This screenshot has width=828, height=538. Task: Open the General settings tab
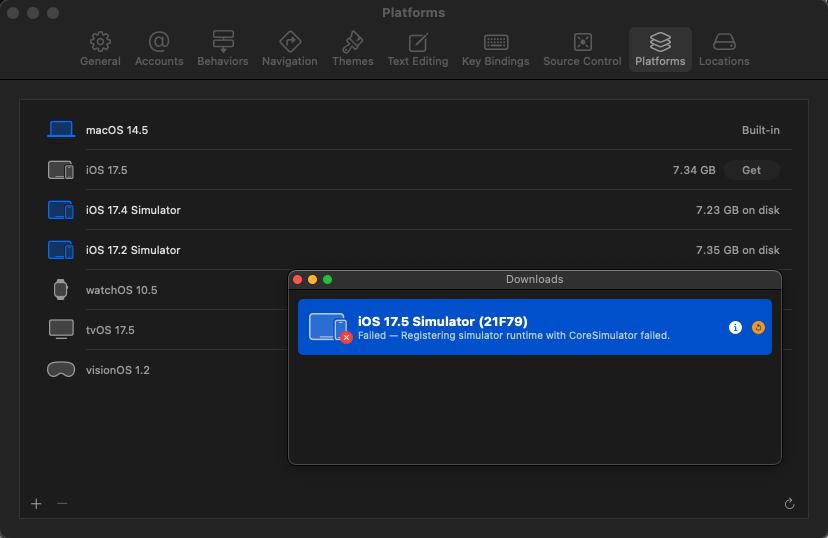coord(100,49)
